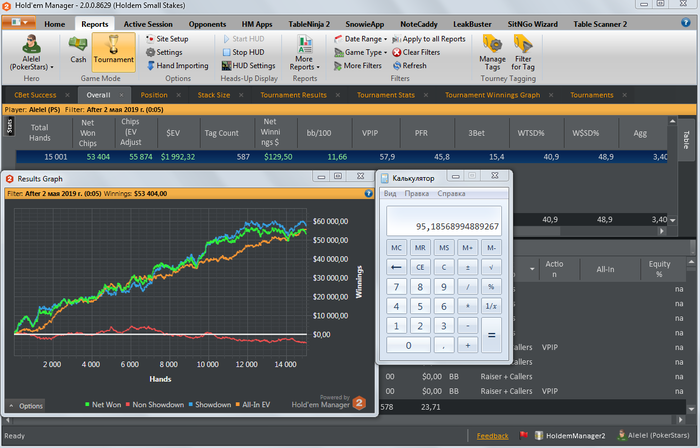Open the vertical Table side tab

(x=686, y=140)
